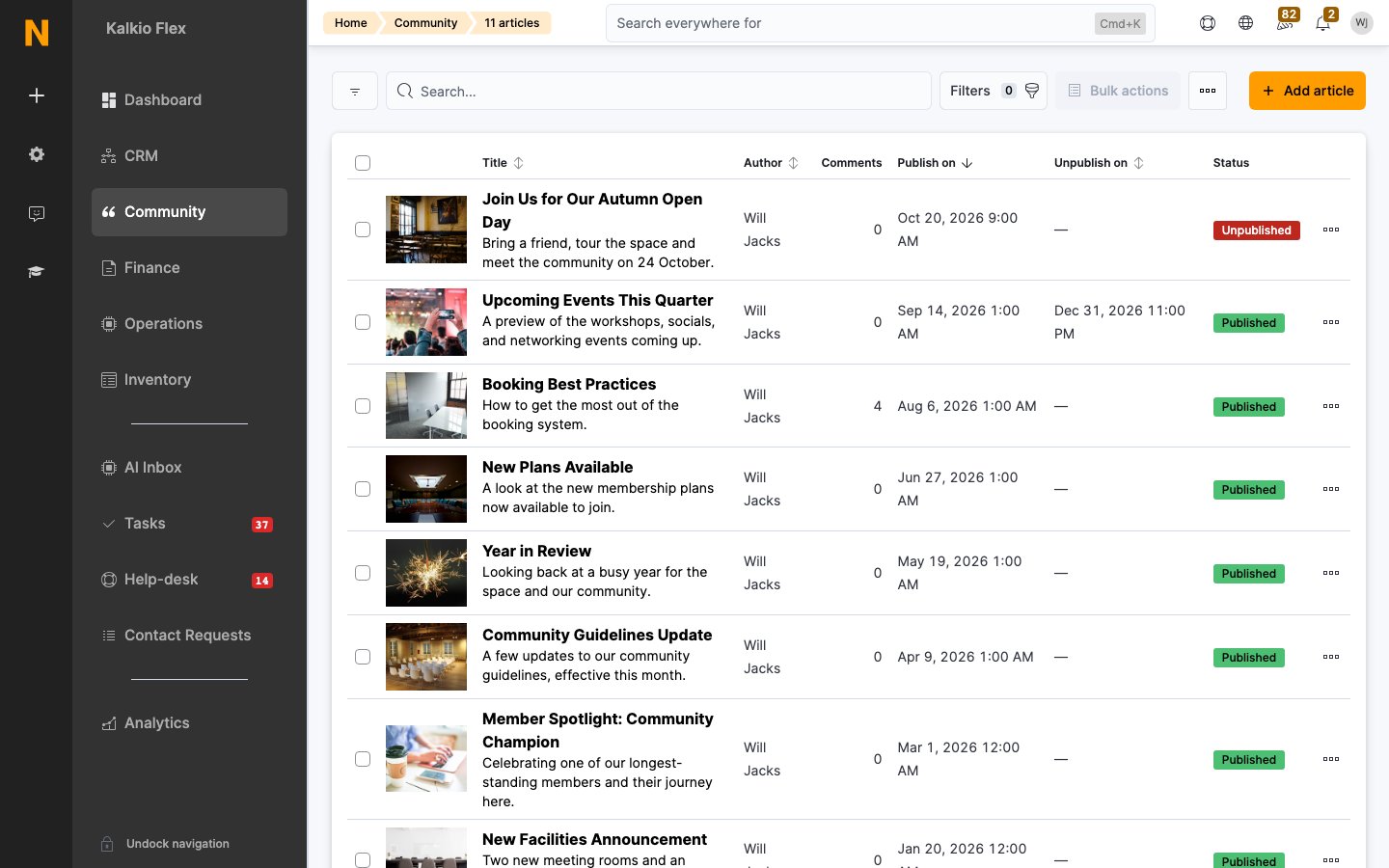Sort the table by Title column
Screen dimensions: 1389x868
coord(503,163)
